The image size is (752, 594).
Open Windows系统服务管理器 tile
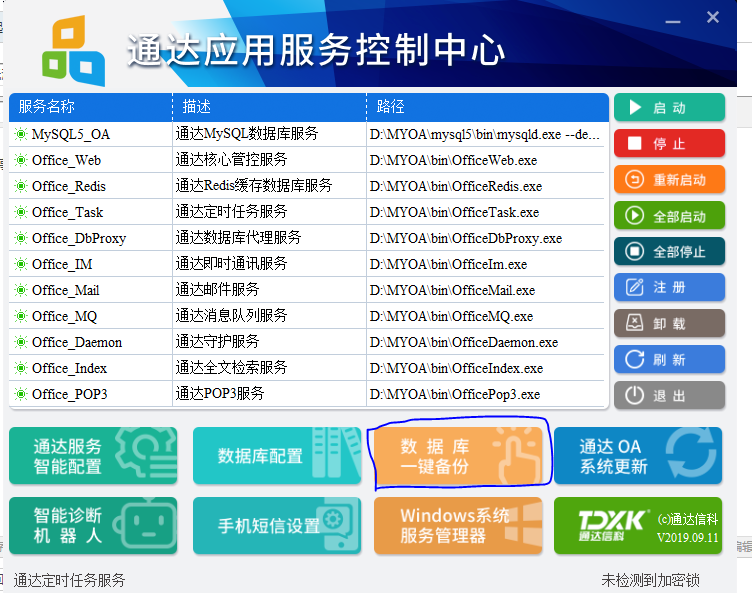coord(458,525)
